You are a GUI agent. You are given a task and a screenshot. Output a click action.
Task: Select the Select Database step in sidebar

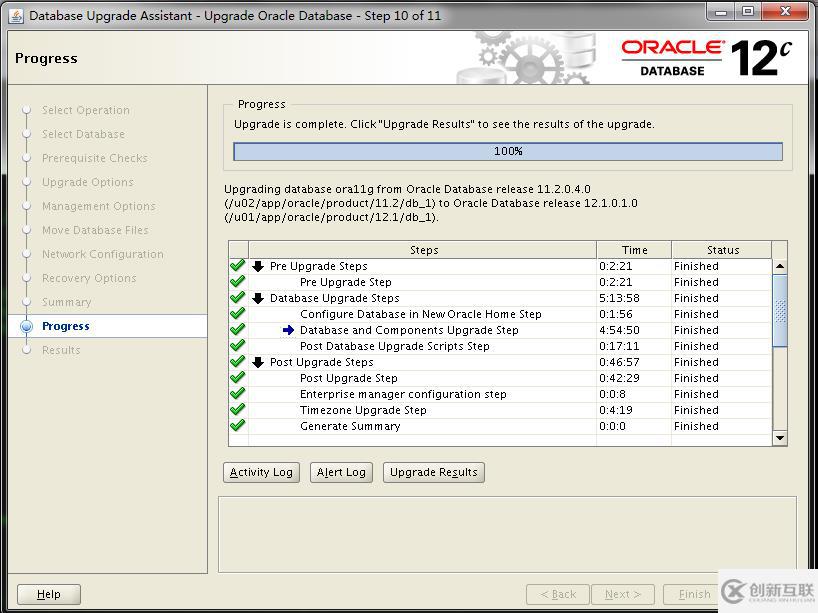coord(83,134)
